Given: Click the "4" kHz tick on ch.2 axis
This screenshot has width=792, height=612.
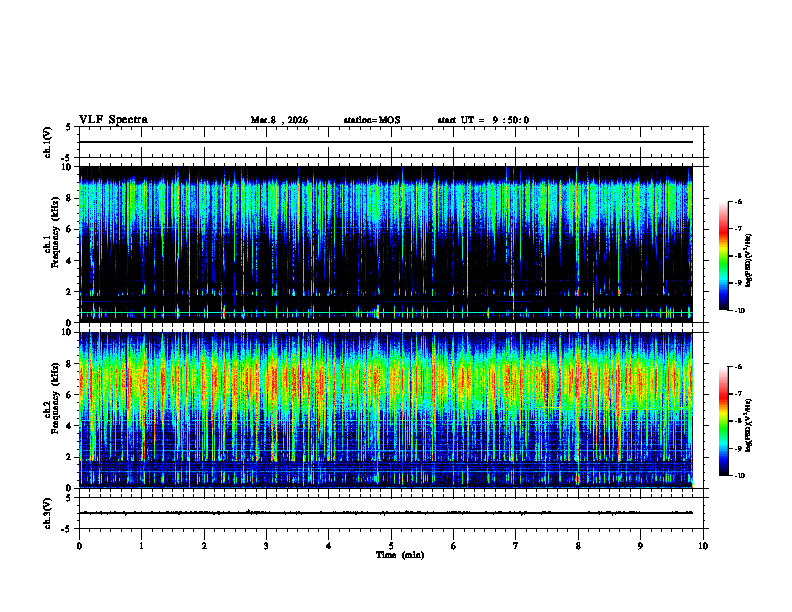Looking at the screenshot, I should point(70,426).
